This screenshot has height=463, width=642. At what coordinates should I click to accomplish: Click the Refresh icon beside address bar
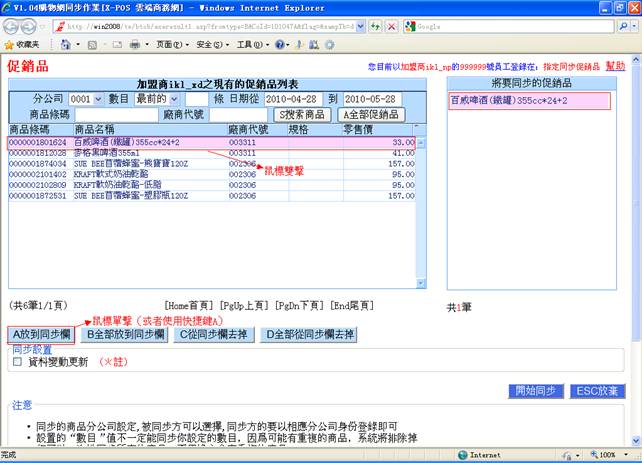click(374, 26)
